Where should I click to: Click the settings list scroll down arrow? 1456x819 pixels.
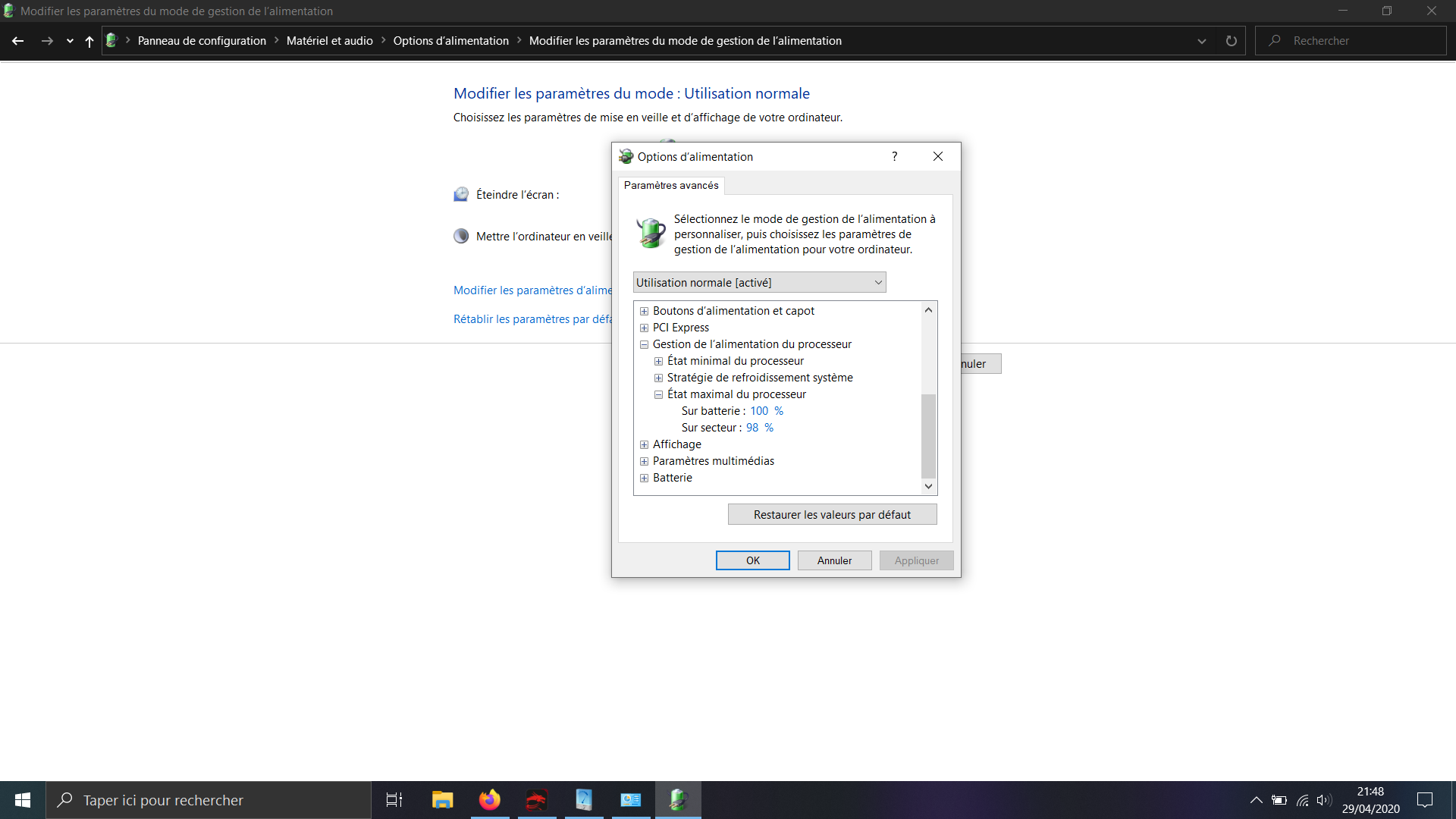[x=928, y=486]
